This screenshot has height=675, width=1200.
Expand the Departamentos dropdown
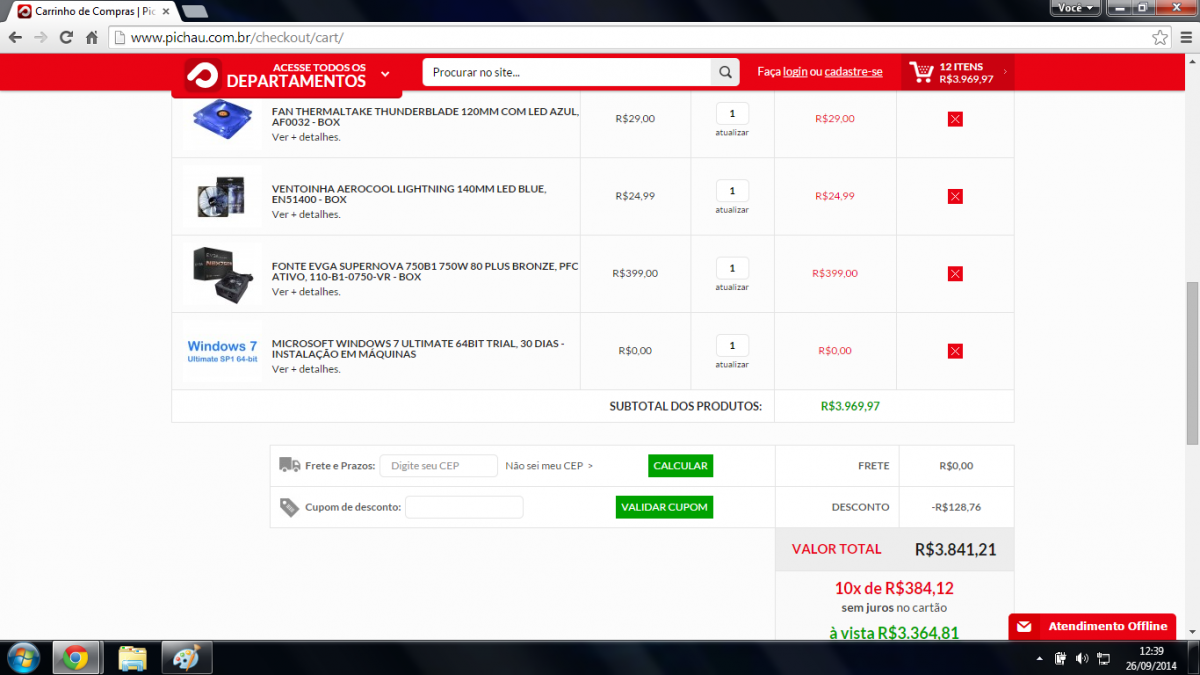point(385,74)
